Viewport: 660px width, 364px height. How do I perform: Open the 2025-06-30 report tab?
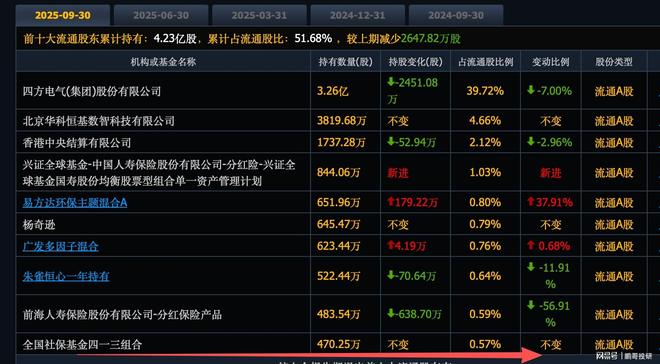click(161, 16)
